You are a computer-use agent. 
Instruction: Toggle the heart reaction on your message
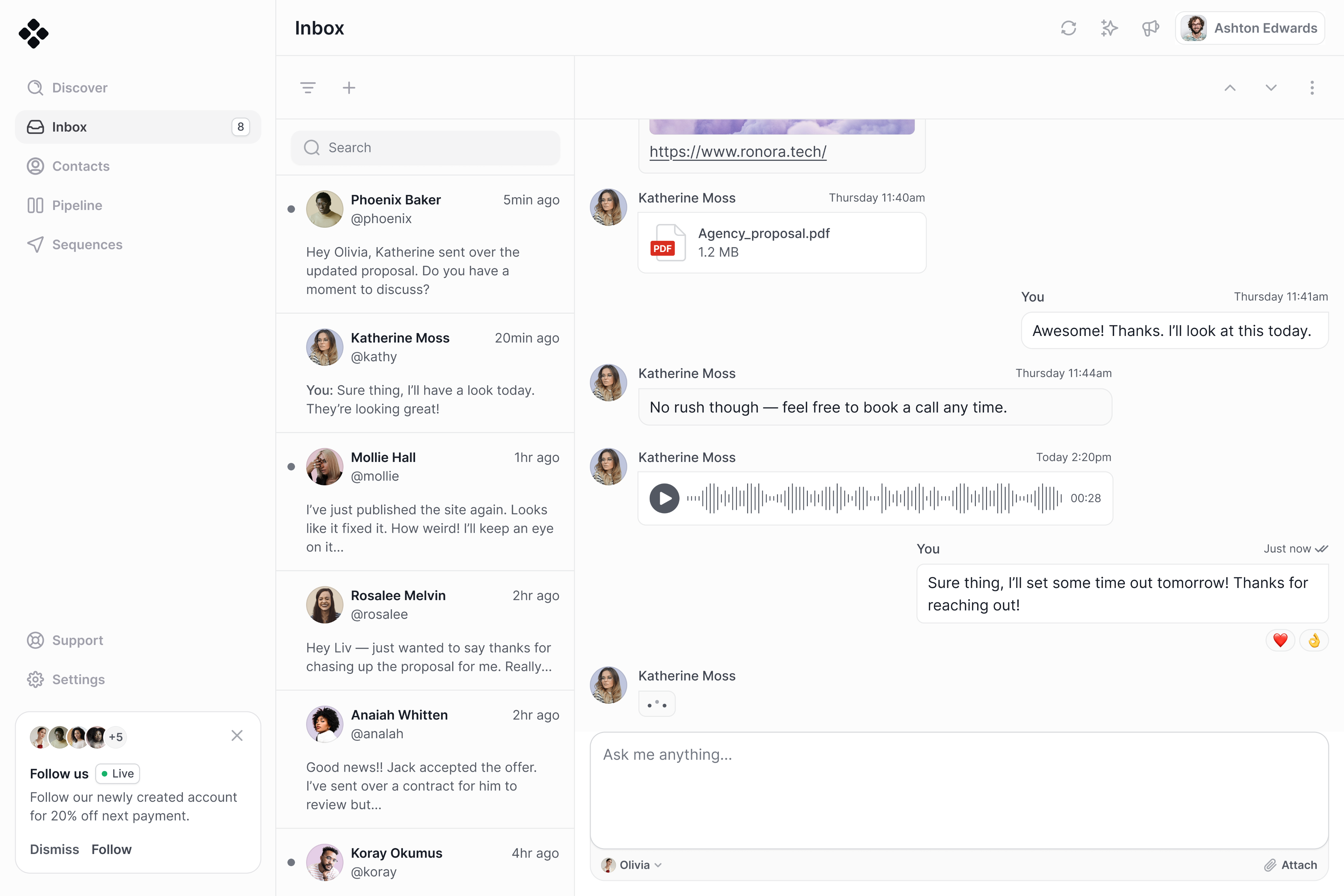coord(1280,640)
